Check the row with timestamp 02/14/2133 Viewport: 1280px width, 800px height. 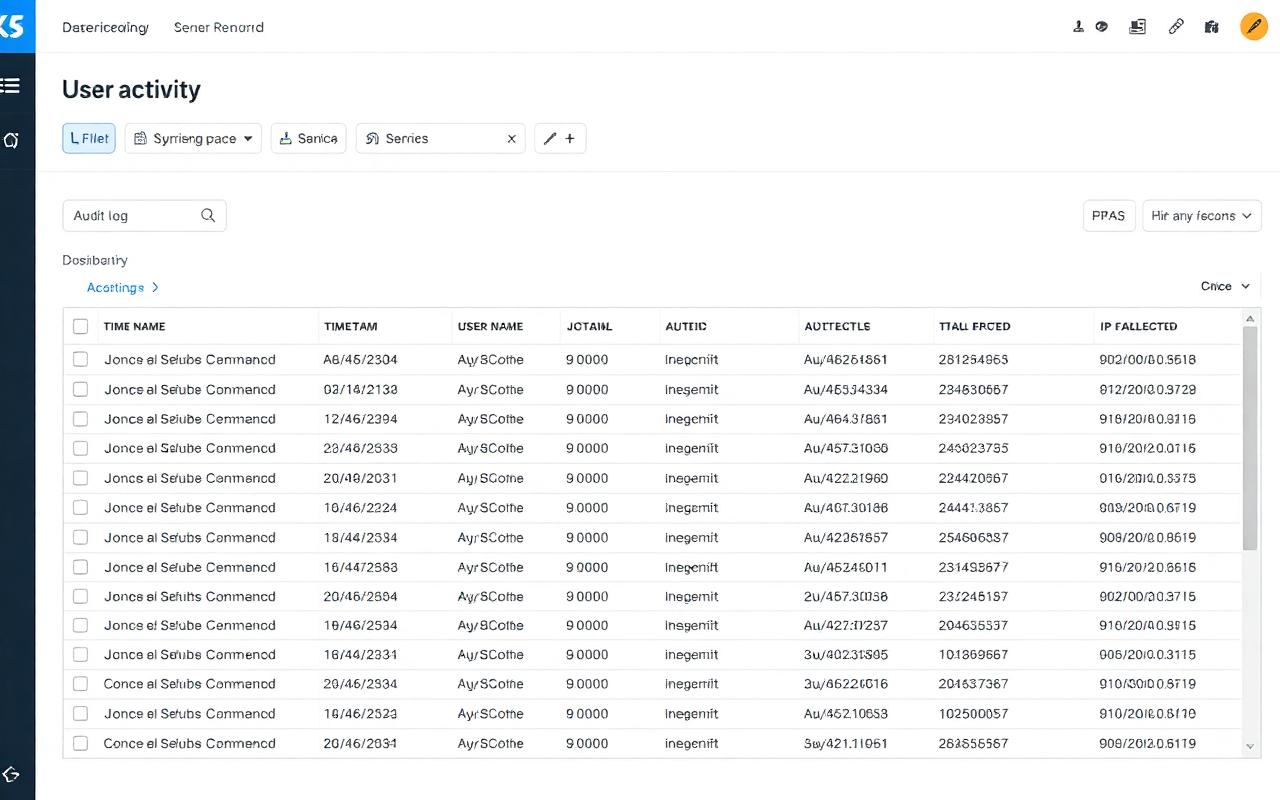pos(81,389)
